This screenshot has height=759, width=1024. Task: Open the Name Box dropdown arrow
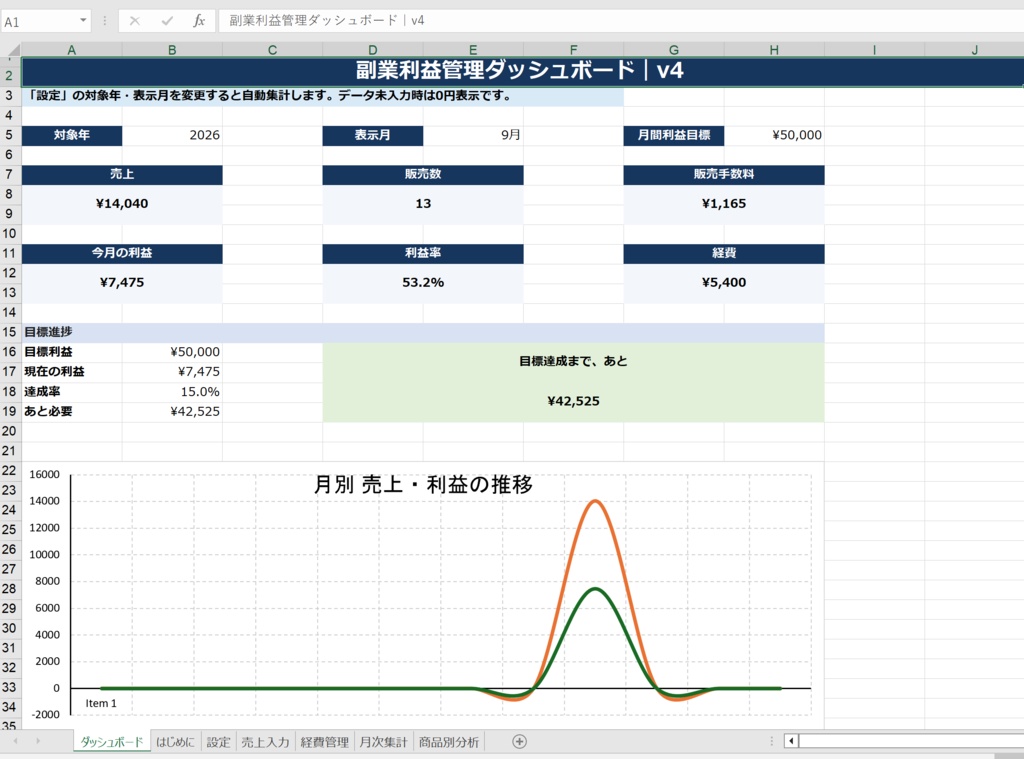(x=83, y=21)
